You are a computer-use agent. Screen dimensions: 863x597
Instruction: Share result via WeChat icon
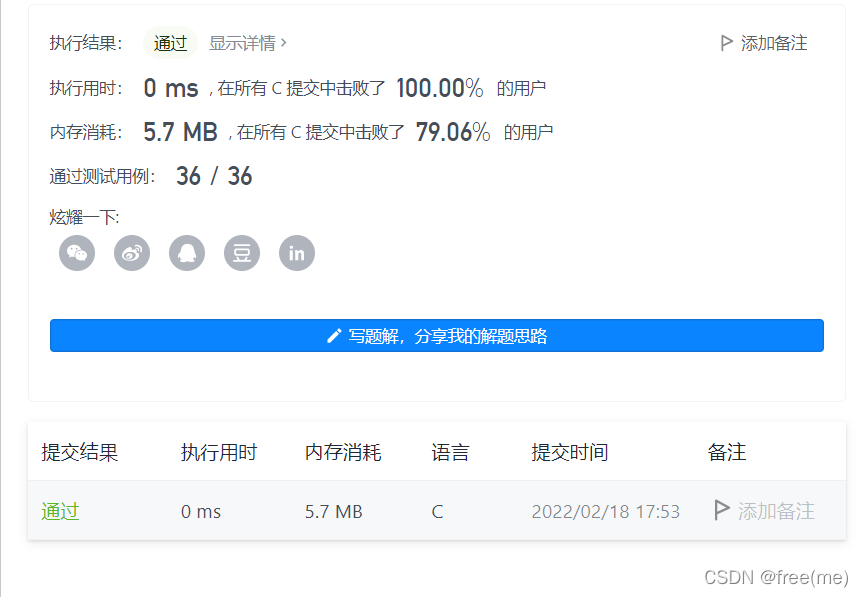[77, 253]
